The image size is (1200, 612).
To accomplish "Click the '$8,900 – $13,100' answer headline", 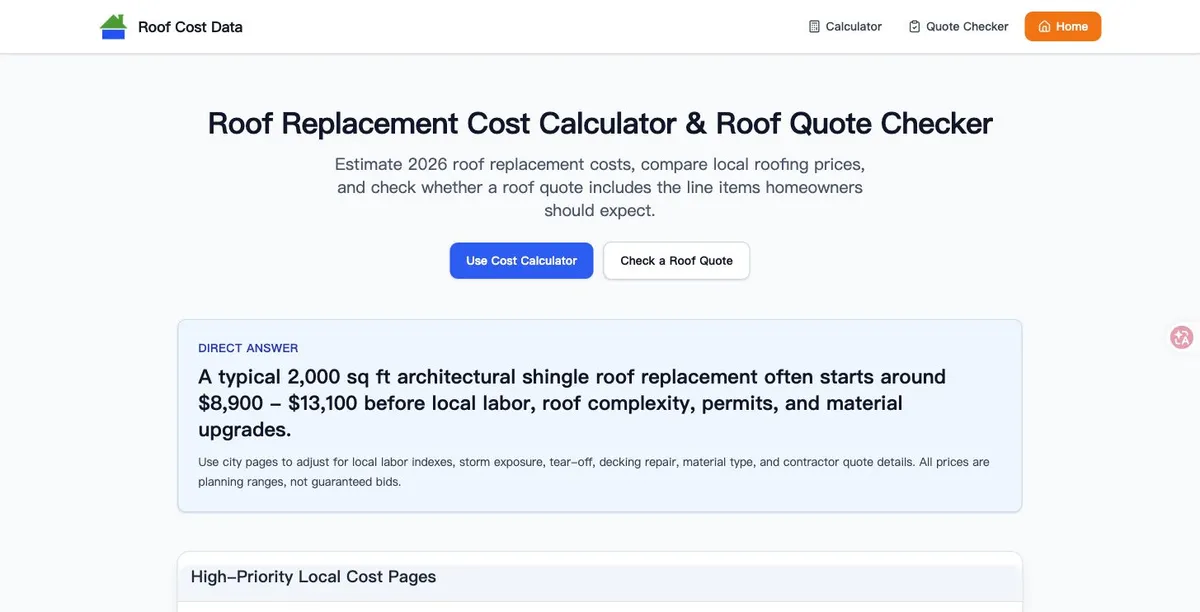I will [x=572, y=403].
